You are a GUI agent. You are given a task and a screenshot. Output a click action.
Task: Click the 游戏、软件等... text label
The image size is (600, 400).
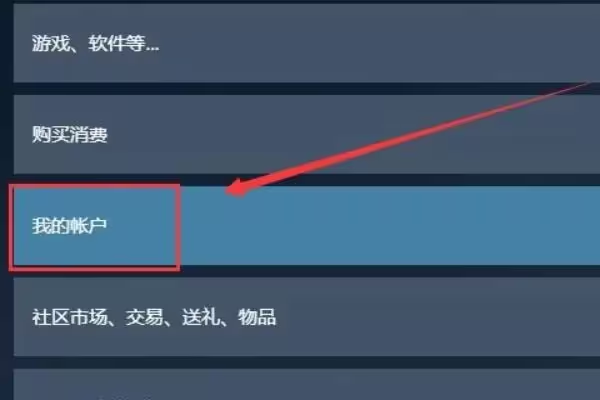click(95, 43)
